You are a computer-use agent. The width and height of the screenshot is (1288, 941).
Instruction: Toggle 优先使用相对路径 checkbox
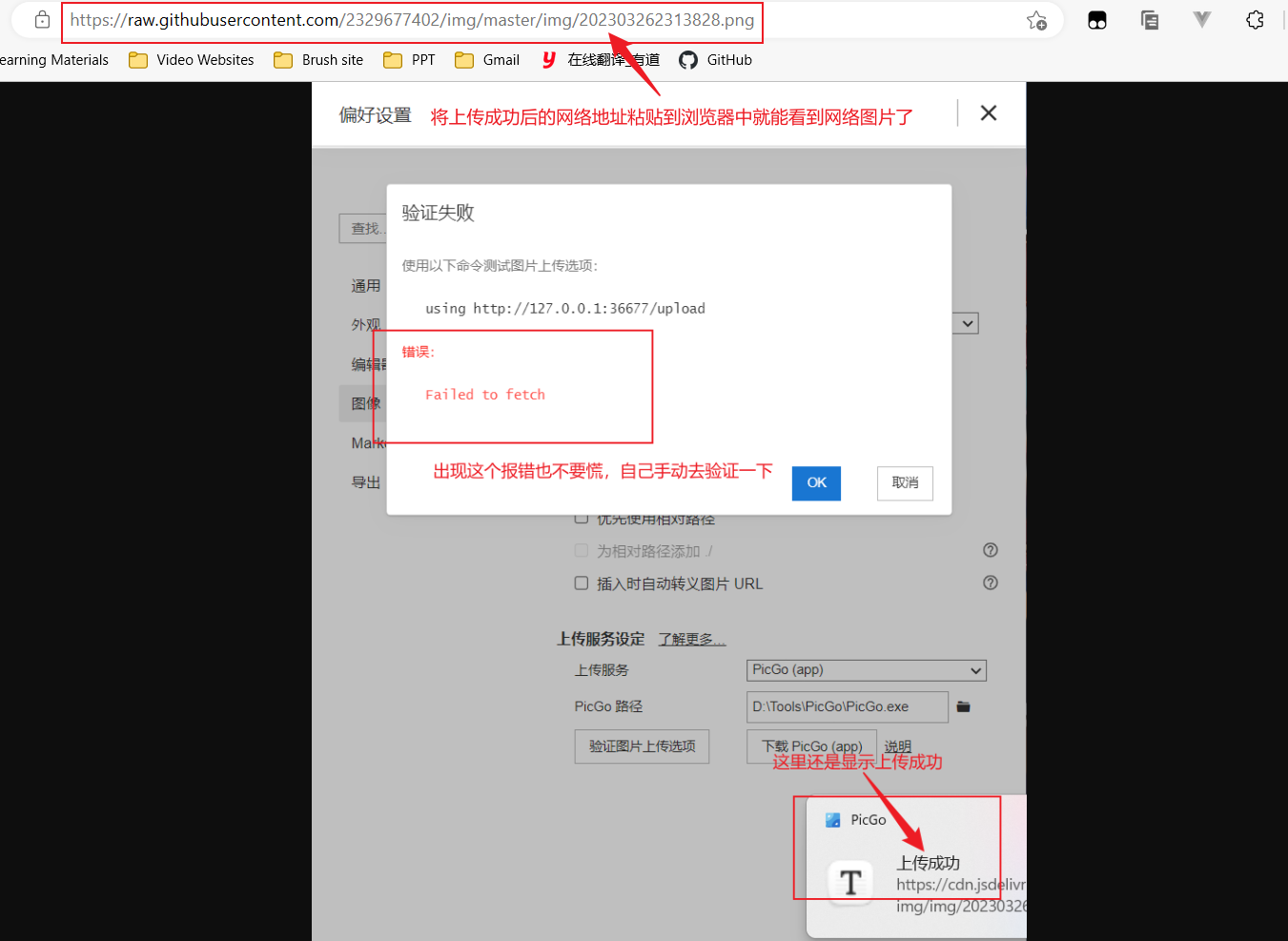click(x=582, y=519)
